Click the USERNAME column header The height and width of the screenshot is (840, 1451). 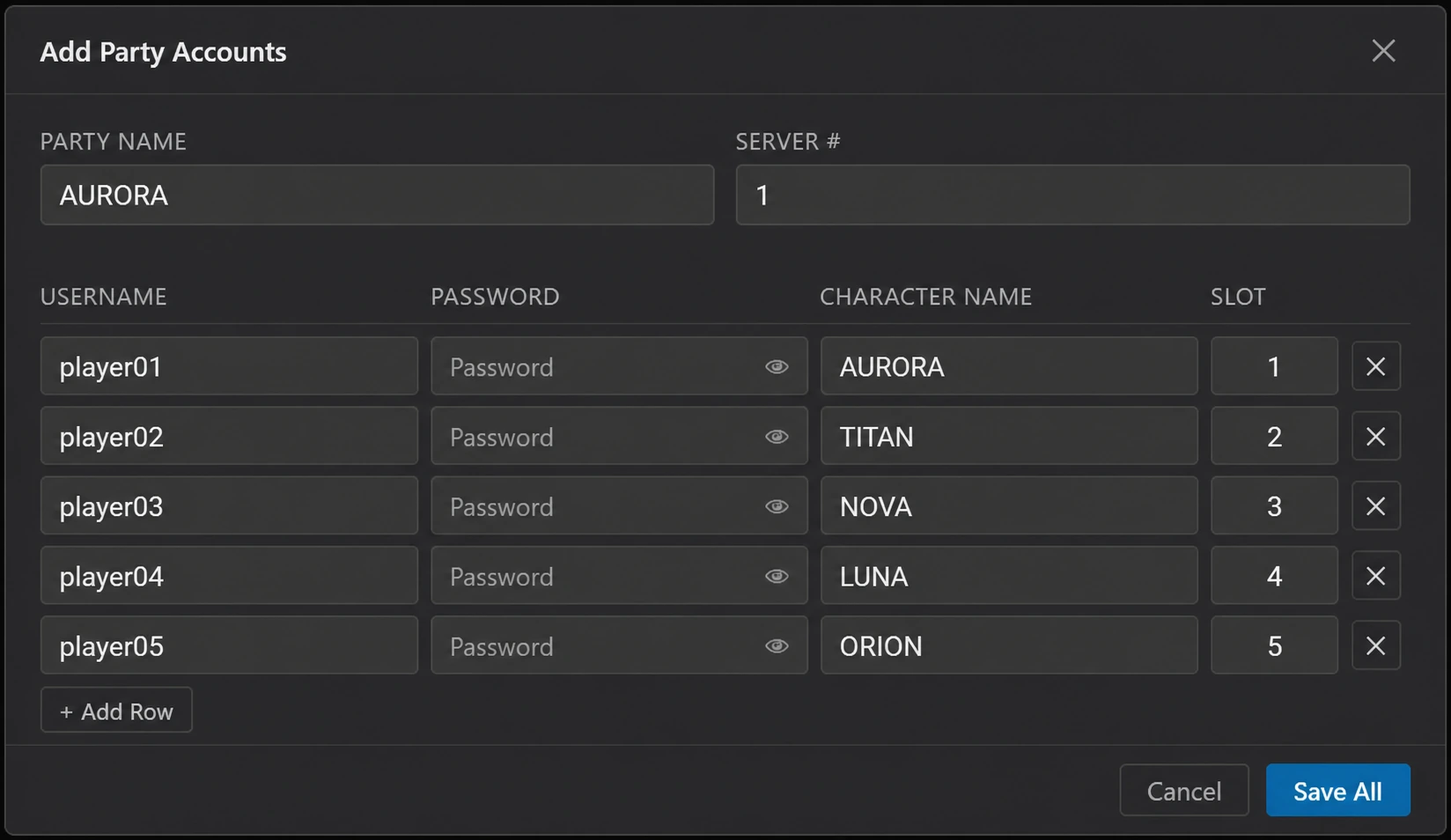coord(103,297)
